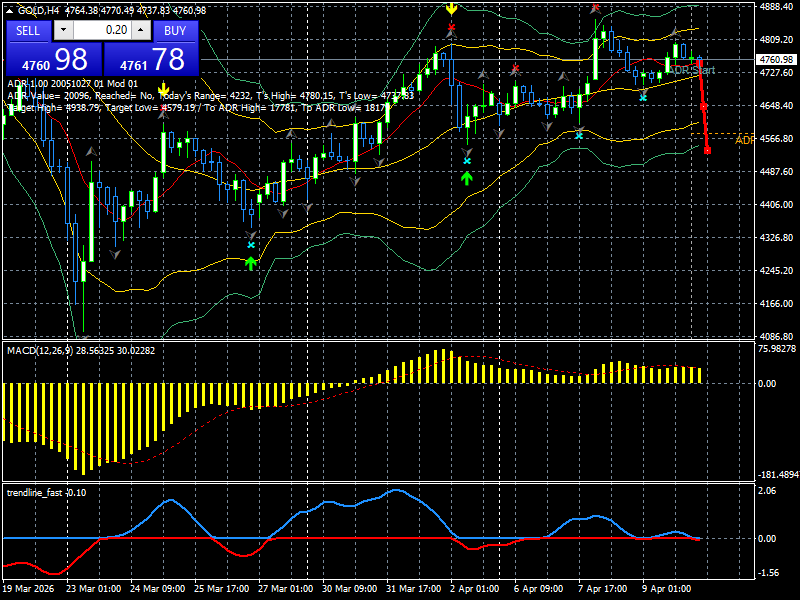Select the cyan cross marker above 27 Mar green arrow
800x600 pixels.
pos(251,245)
